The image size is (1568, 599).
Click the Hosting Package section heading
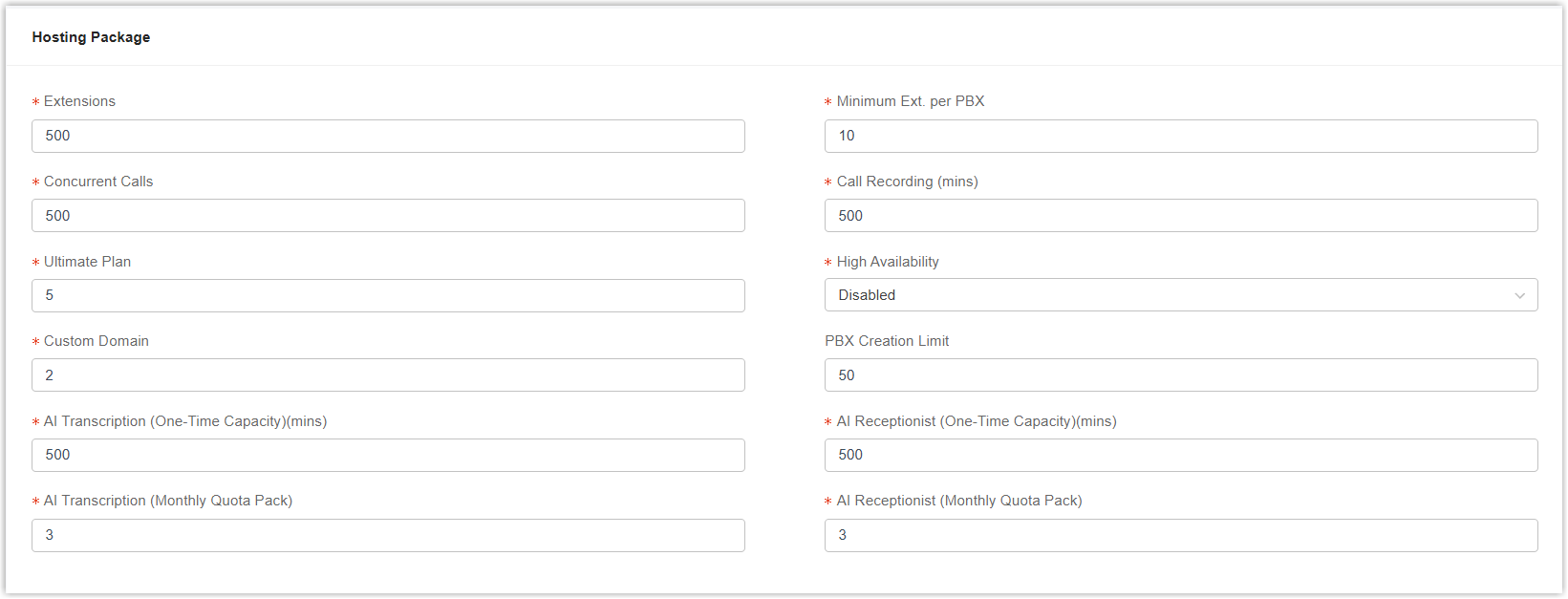91,37
